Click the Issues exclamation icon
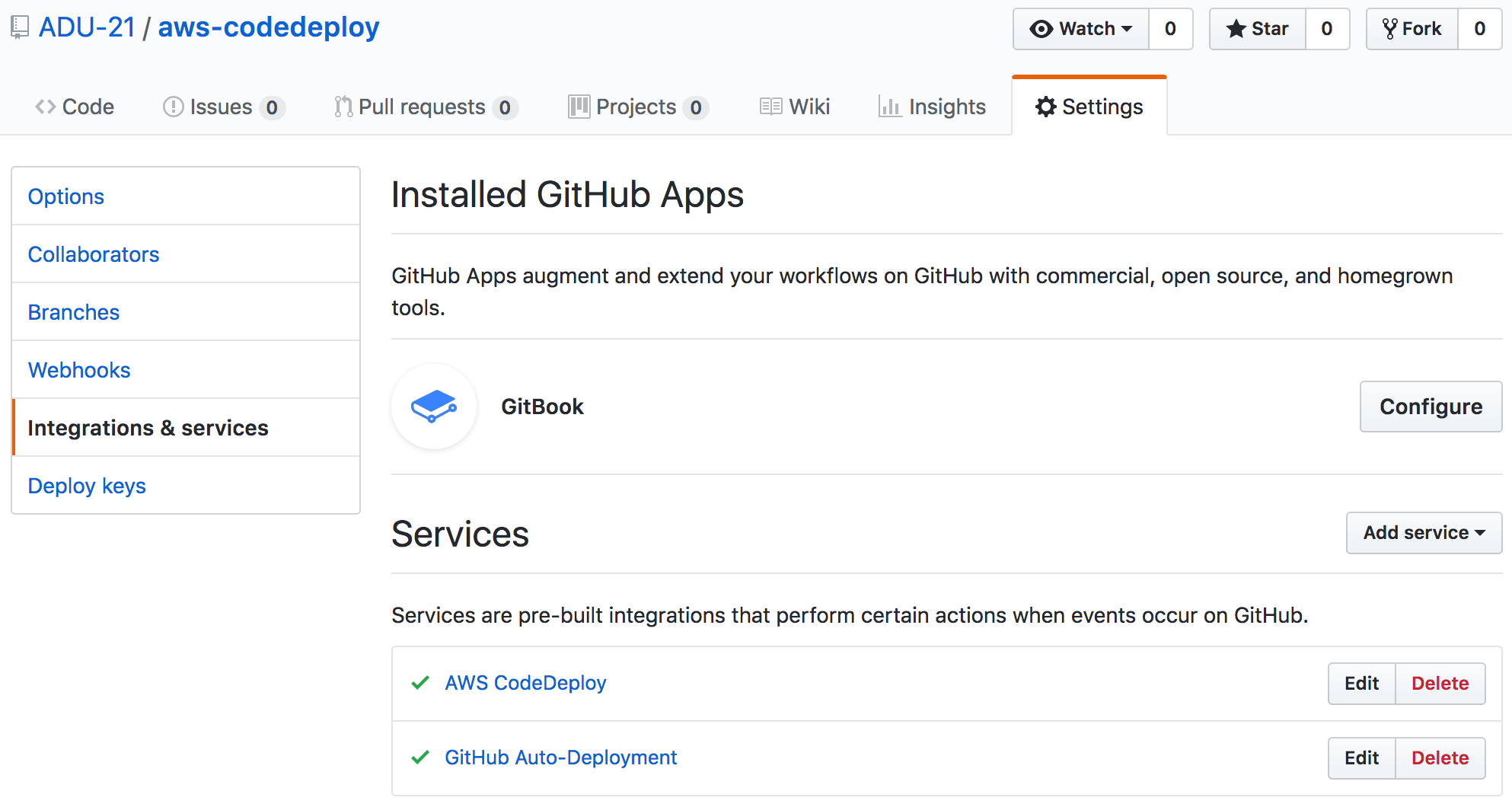Screen dimensions: 1512x807 [x=174, y=107]
